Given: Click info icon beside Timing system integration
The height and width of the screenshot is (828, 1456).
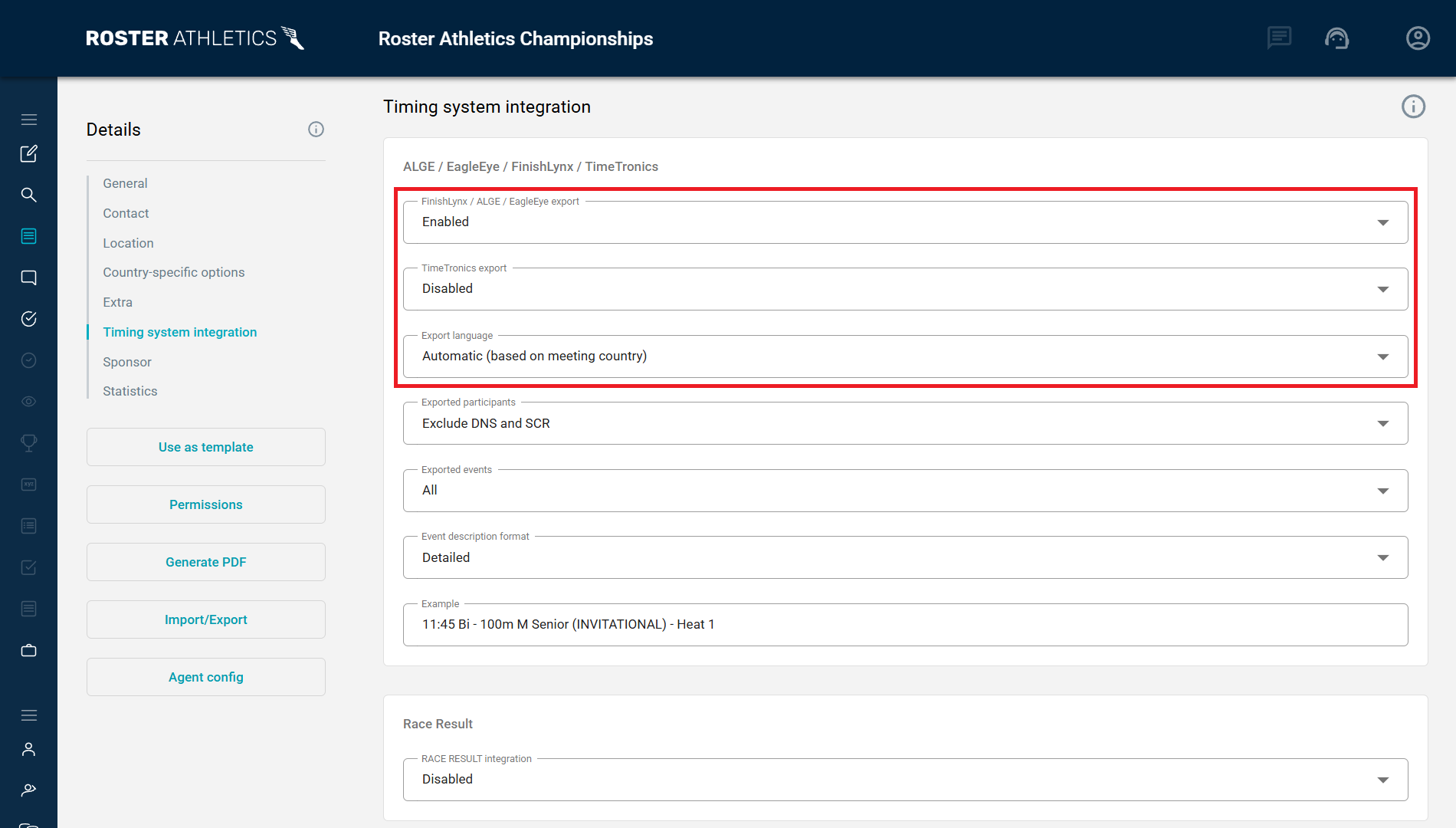Looking at the screenshot, I should (1413, 107).
